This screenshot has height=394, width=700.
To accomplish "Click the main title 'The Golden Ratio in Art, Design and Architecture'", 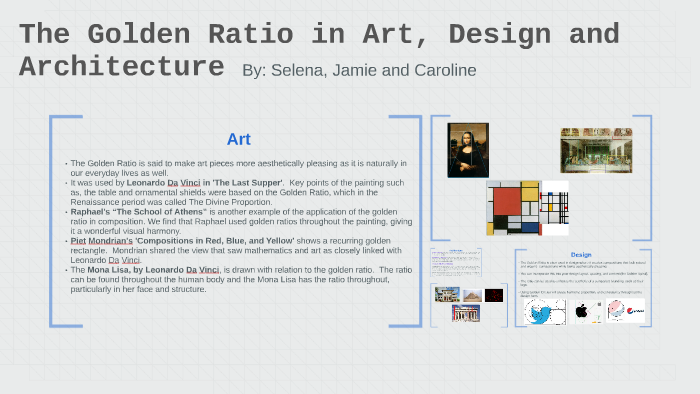I will pyautogui.click(x=319, y=50).
